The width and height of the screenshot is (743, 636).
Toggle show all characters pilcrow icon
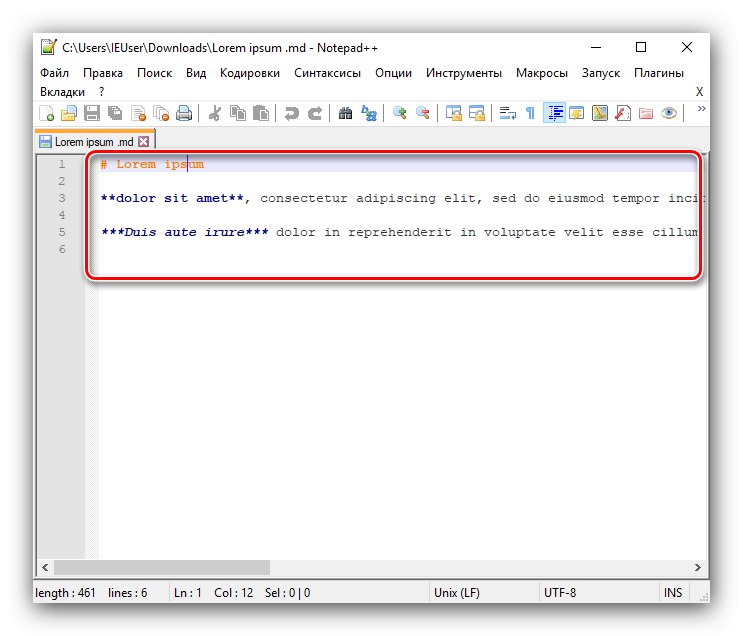pos(530,113)
